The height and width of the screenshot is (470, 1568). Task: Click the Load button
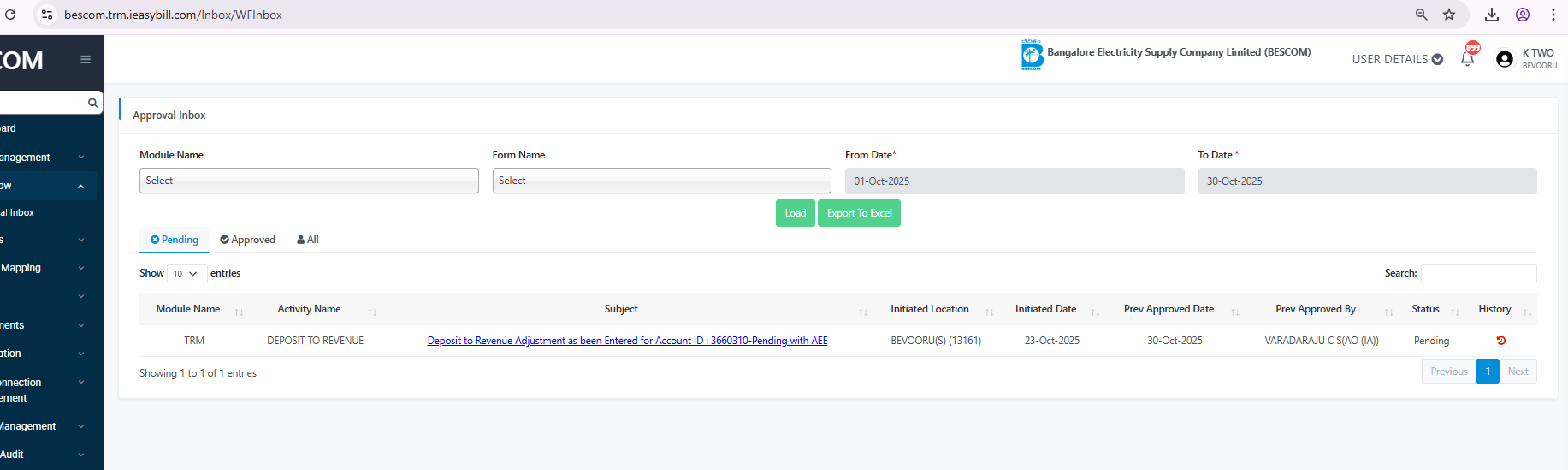click(796, 213)
